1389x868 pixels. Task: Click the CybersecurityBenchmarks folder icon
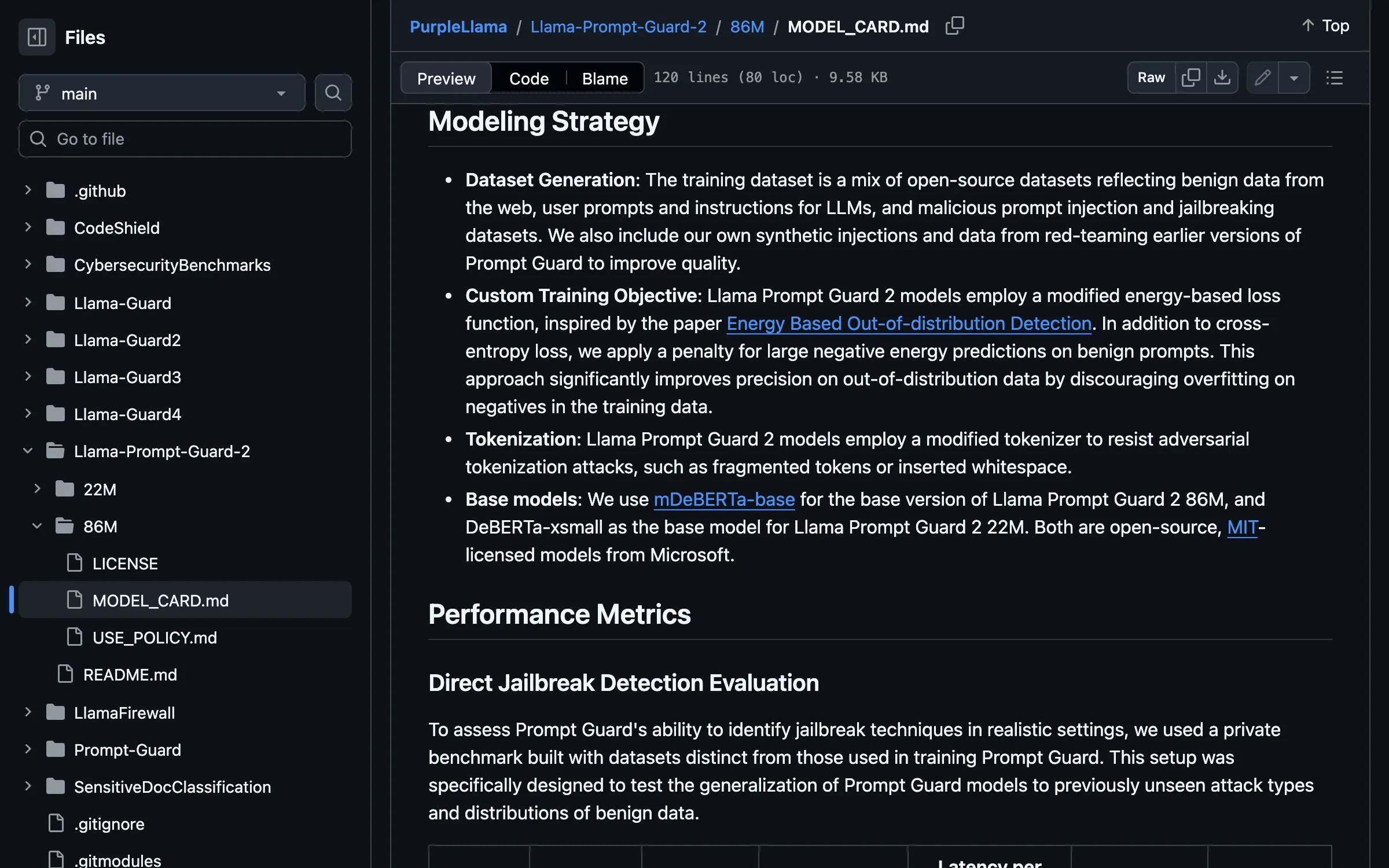coord(56,264)
